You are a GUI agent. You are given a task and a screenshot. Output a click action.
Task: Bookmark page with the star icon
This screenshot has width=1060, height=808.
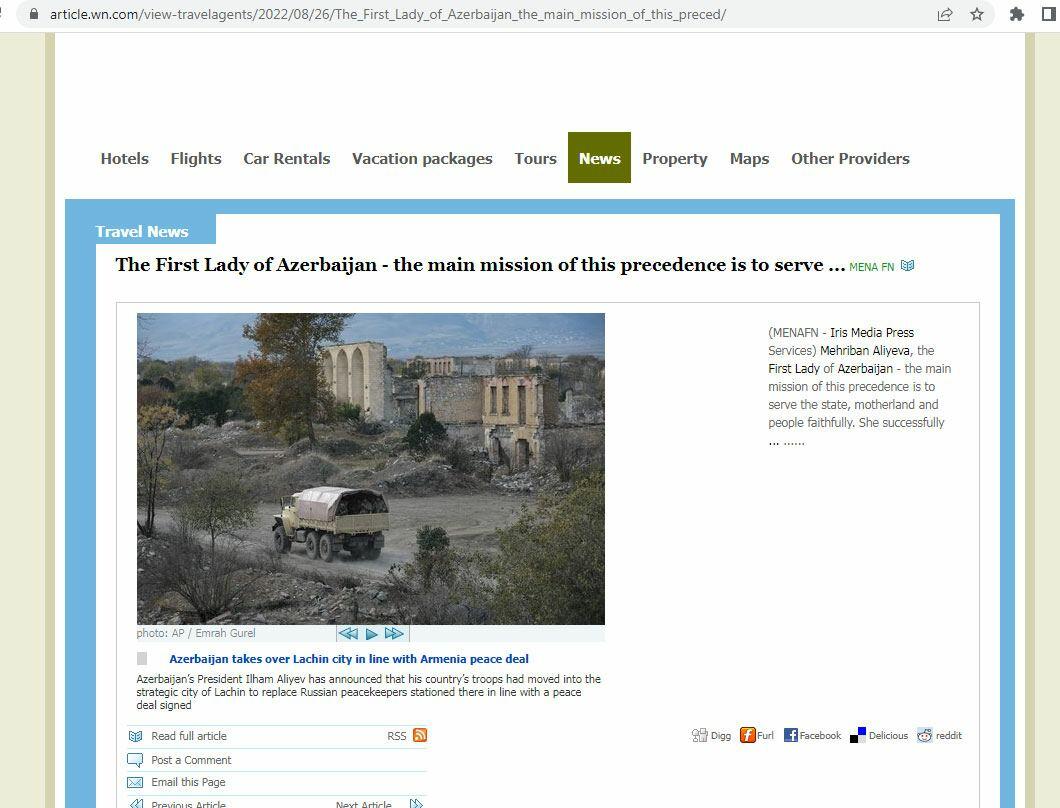point(977,14)
